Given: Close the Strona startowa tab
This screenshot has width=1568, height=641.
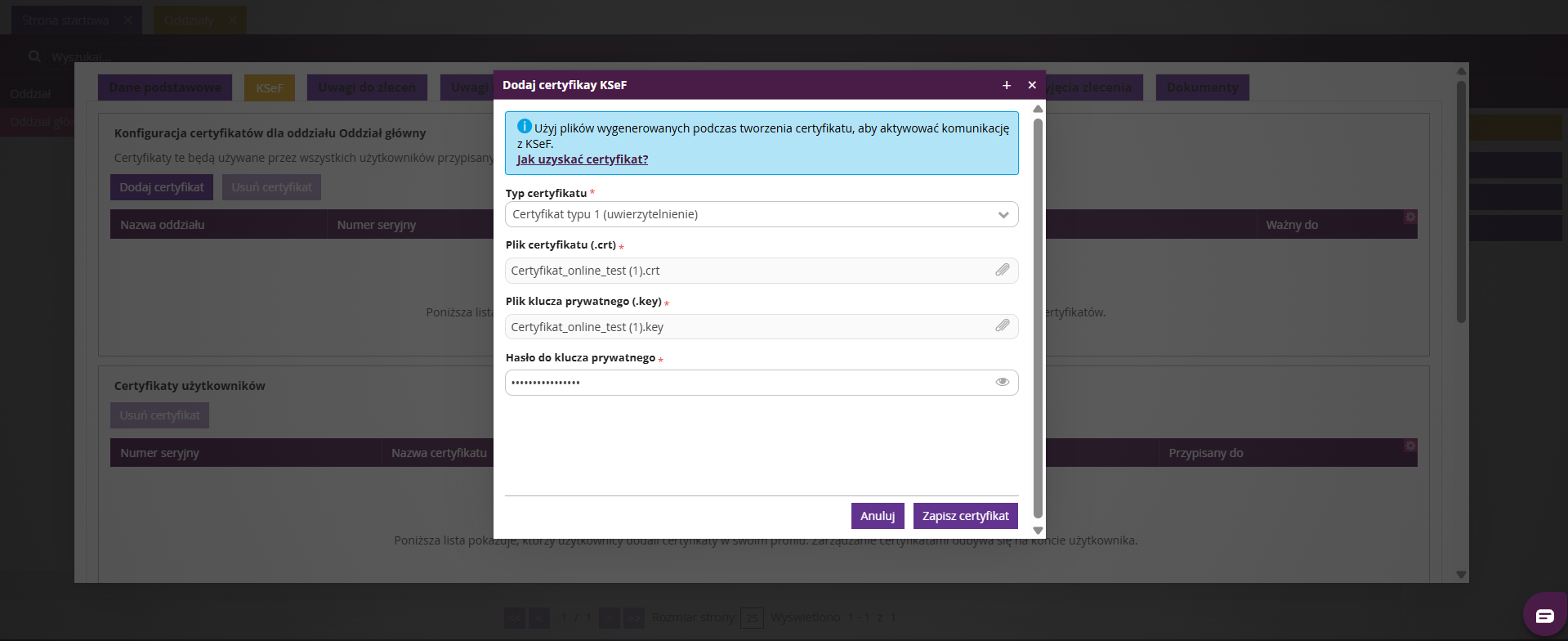Looking at the screenshot, I should [128, 20].
